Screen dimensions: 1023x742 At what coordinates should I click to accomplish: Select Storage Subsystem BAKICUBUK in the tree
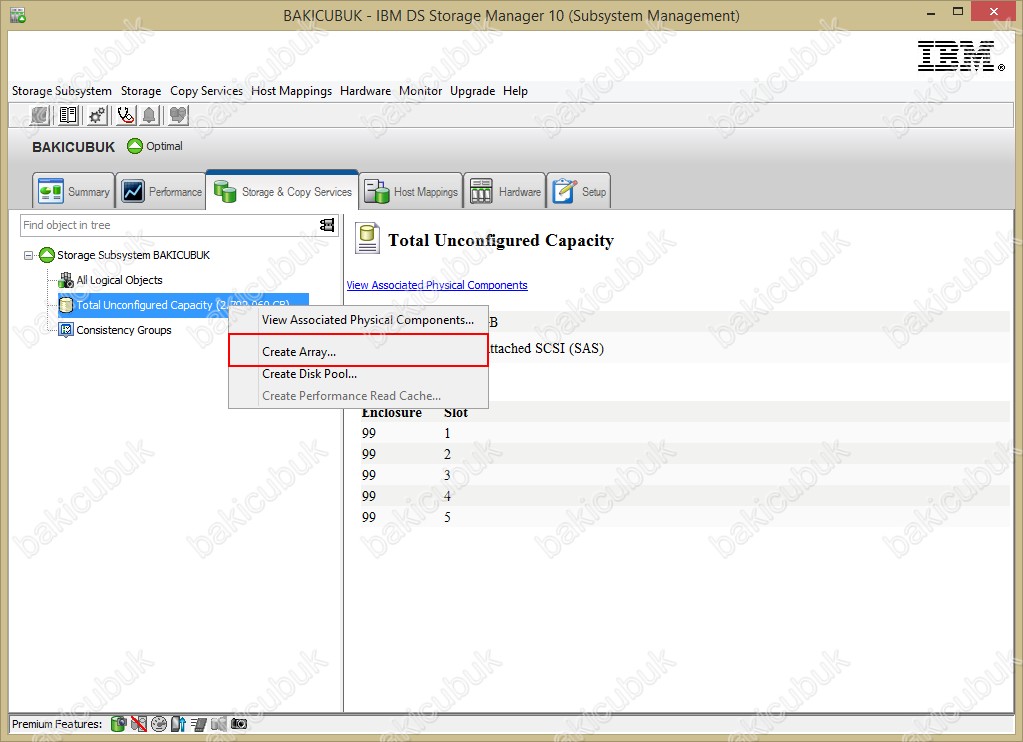click(133, 255)
